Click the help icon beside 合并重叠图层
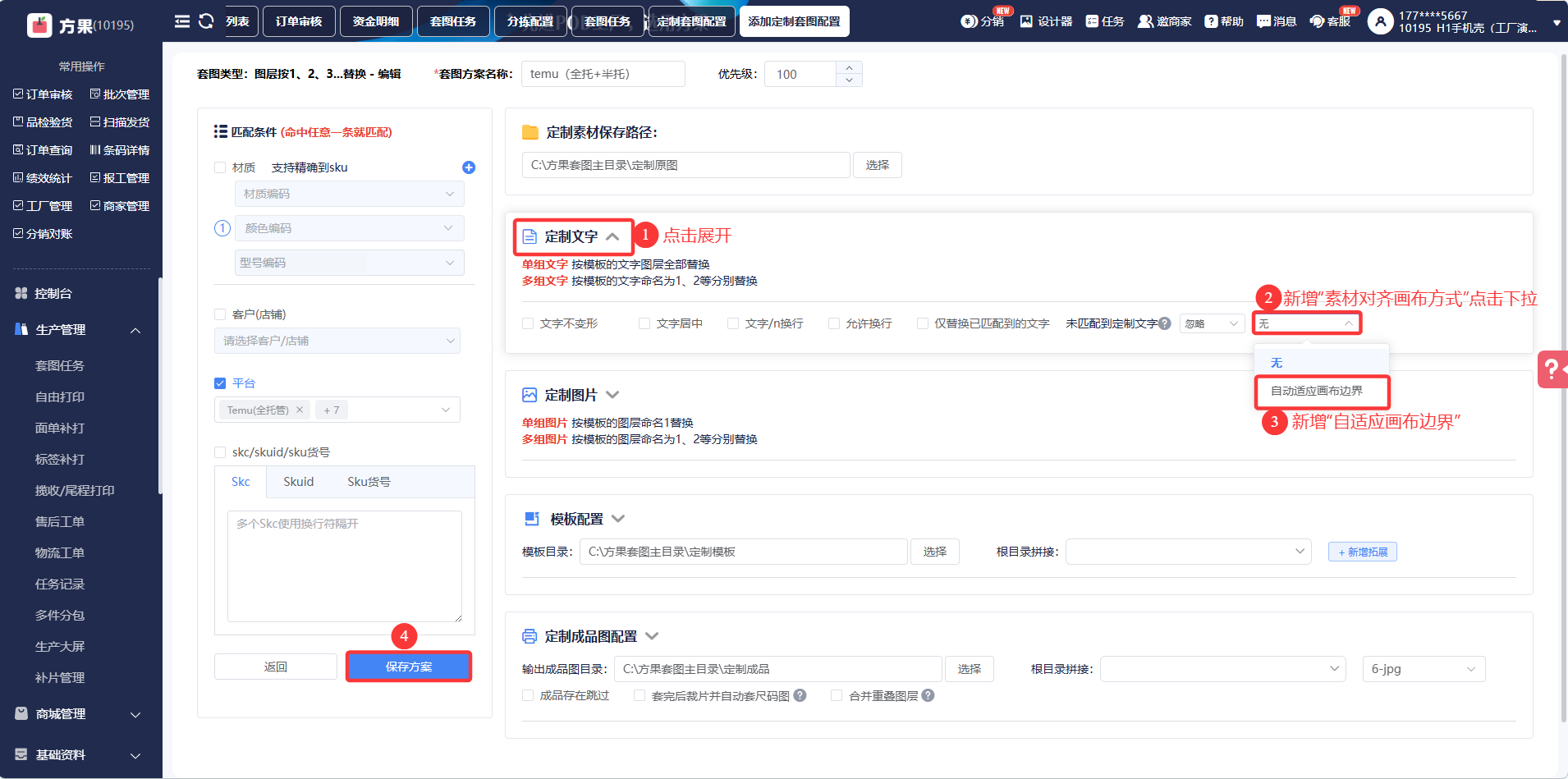Image resolution: width=1568 pixels, height=779 pixels. point(928,695)
